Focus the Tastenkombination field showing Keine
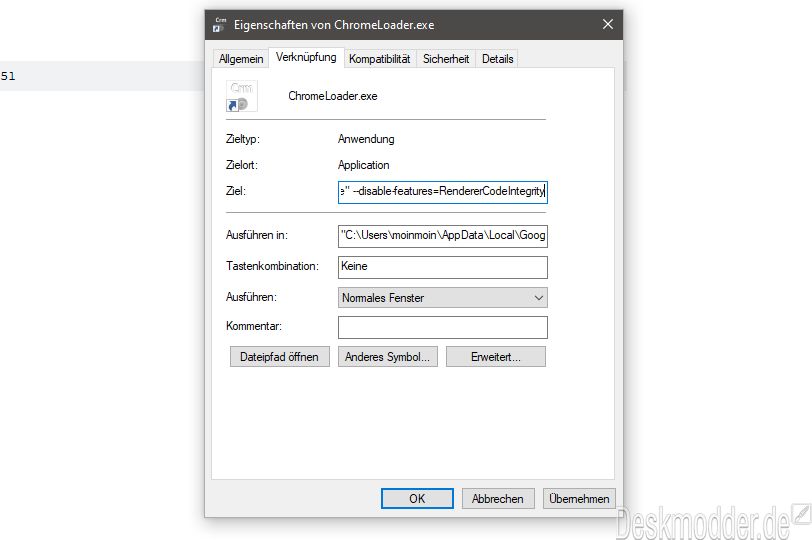The height and width of the screenshot is (540, 812). 443,267
